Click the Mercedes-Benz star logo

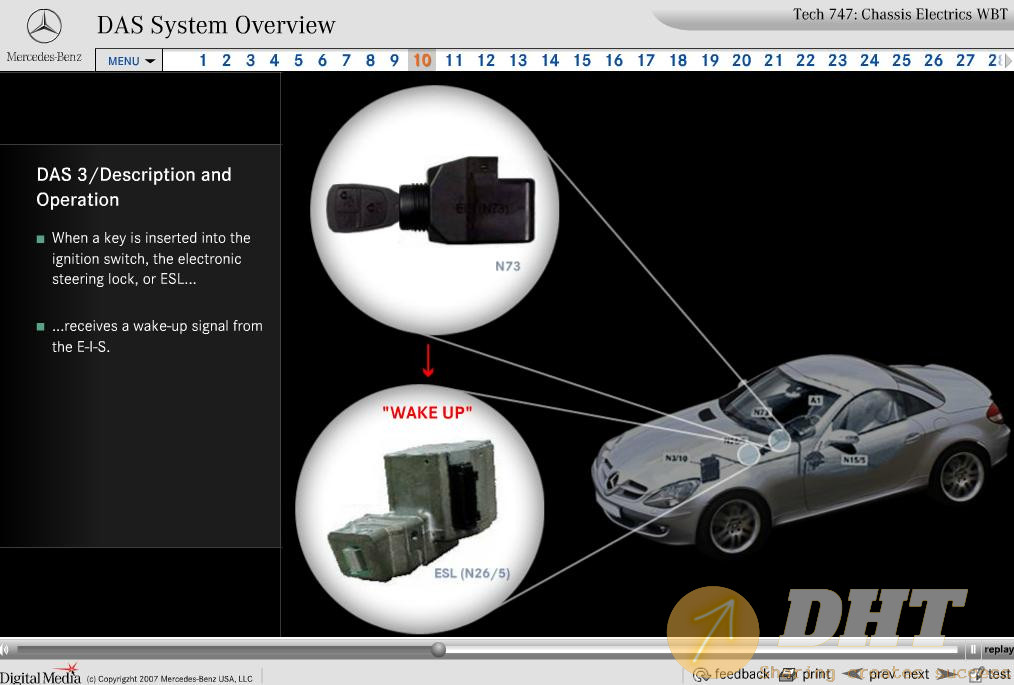click(x=44, y=27)
